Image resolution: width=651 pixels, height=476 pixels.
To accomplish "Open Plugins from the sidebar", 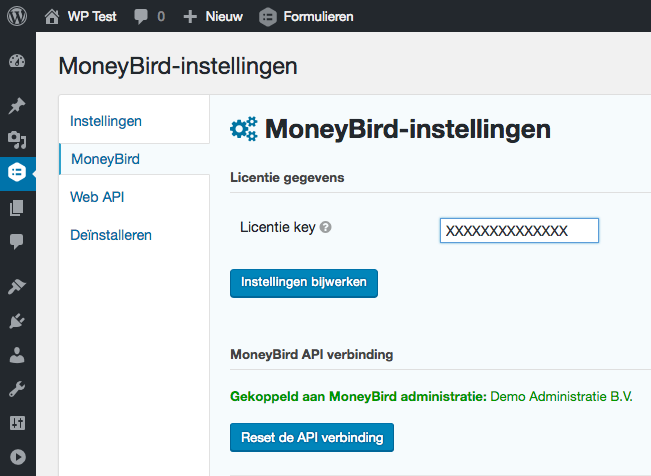I will [17, 320].
